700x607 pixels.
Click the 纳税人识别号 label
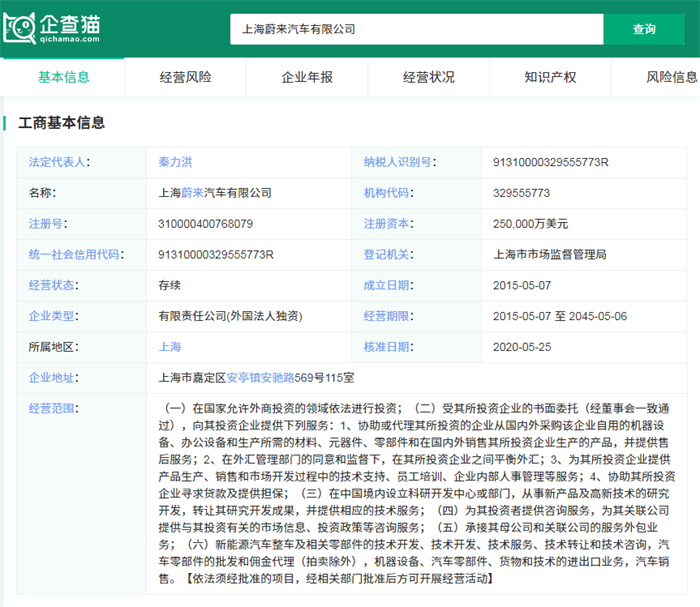click(400, 162)
